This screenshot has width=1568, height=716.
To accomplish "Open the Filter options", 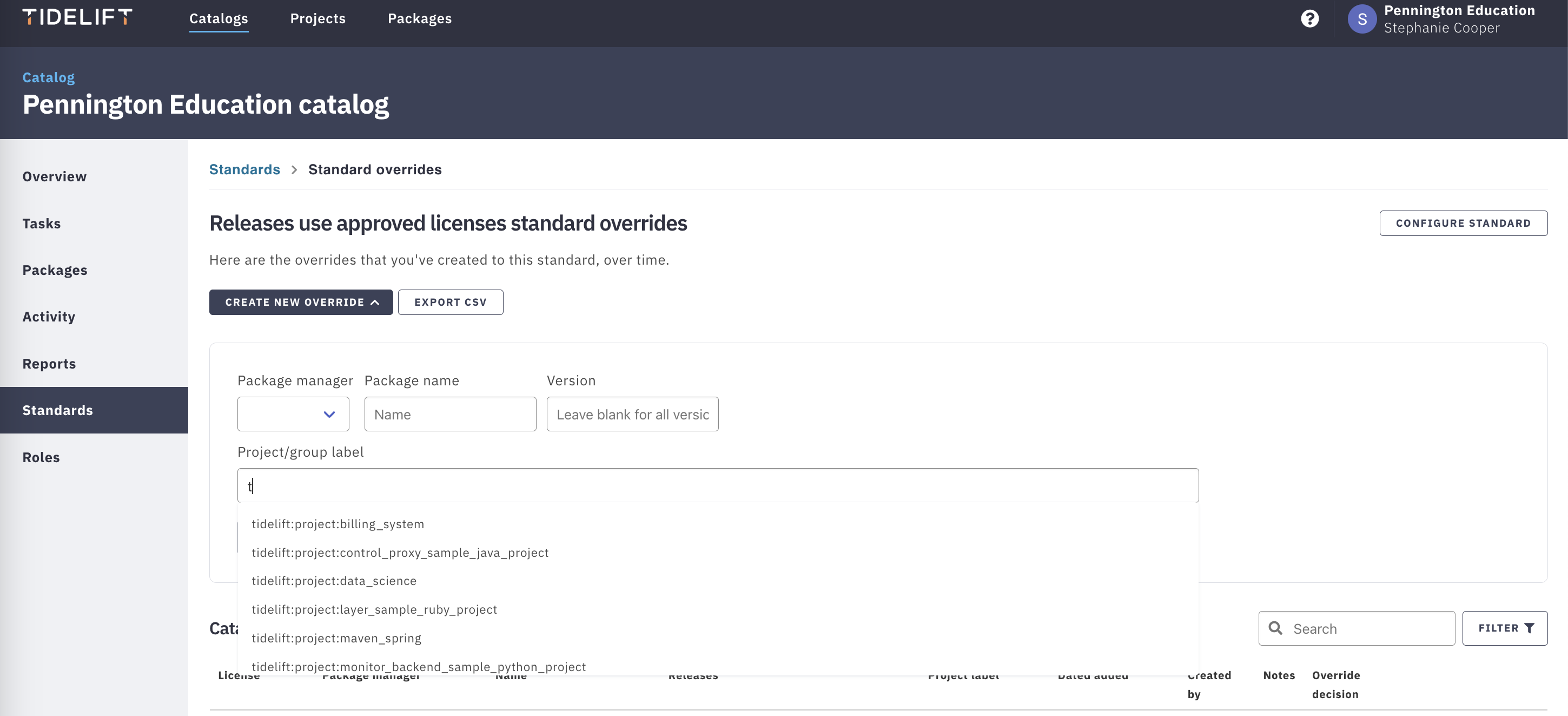I will [x=1505, y=628].
